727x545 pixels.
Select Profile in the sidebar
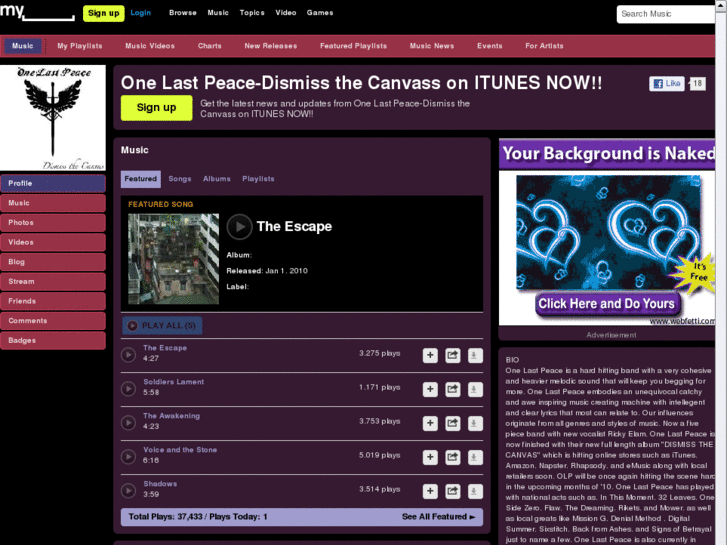point(53,184)
